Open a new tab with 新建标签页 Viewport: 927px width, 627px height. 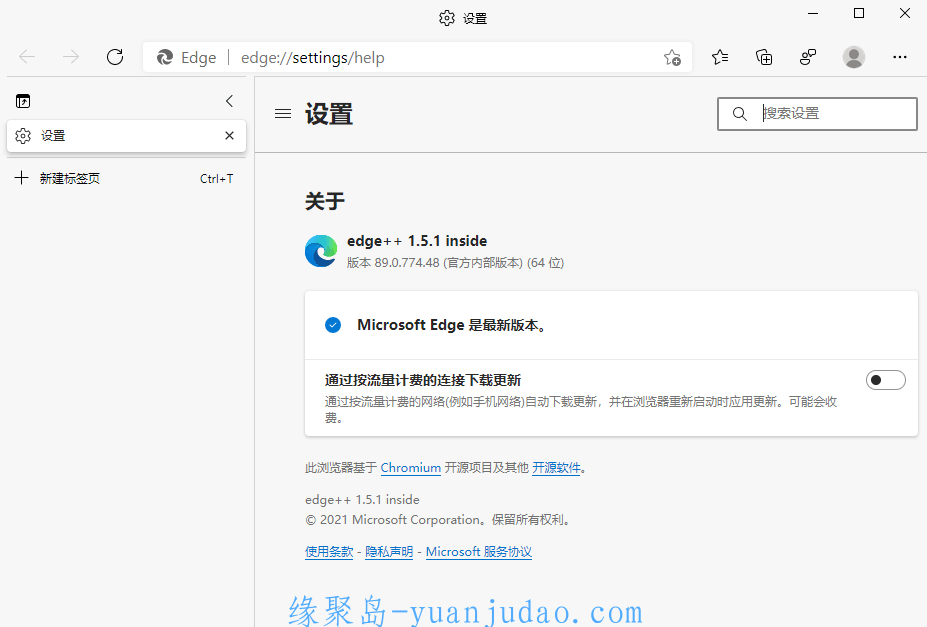[x=126, y=178]
